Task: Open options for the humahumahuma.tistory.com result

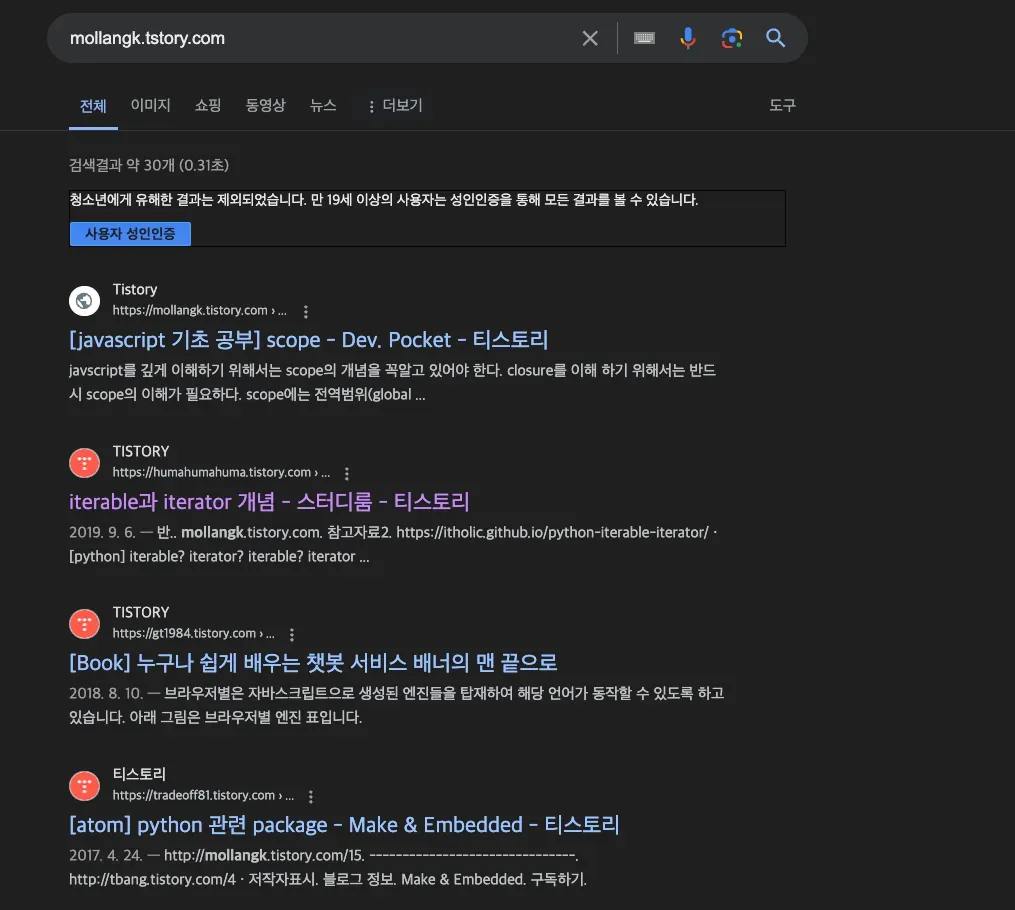Action: pos(347,473)
